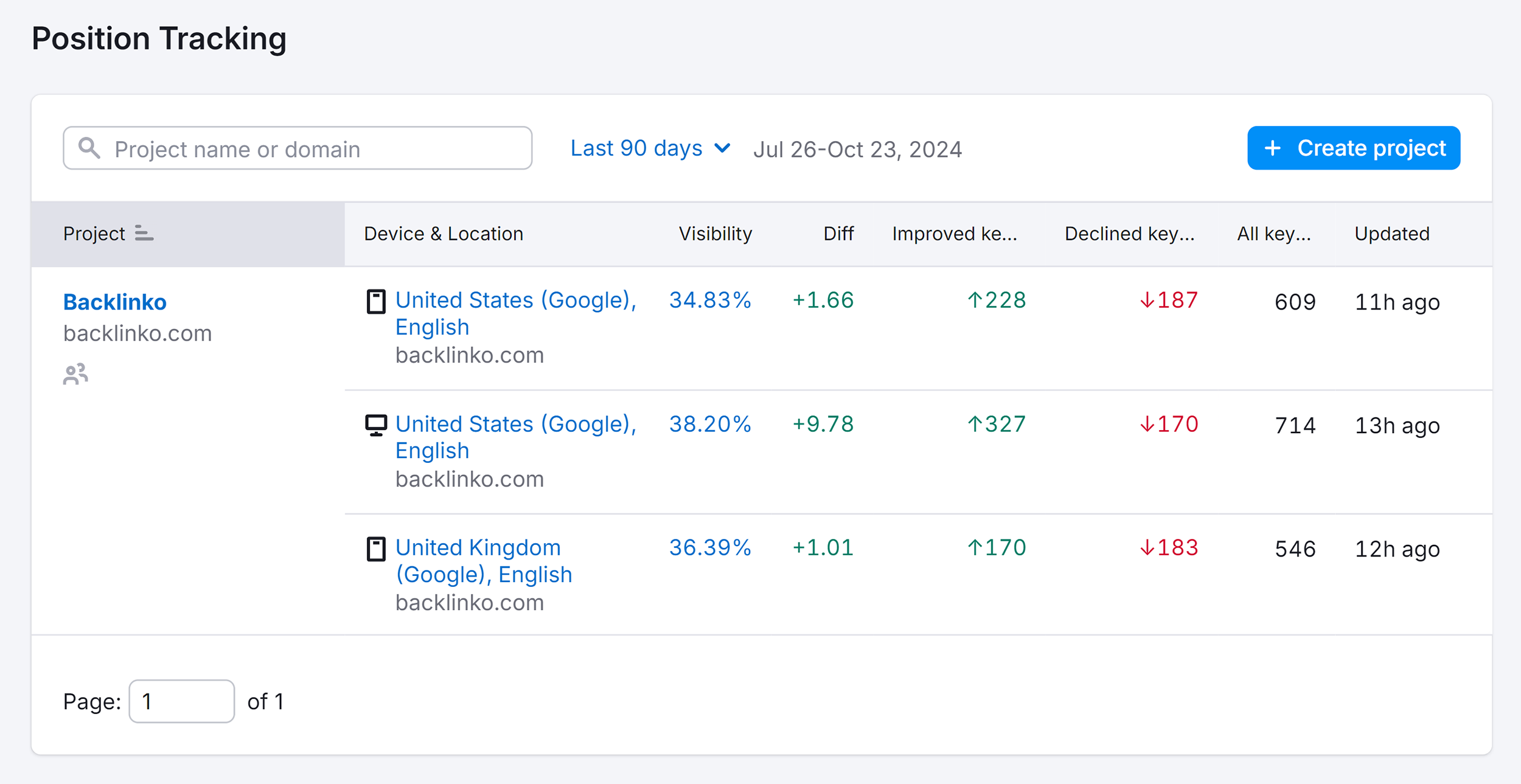This screenshot has width=1521, height=784.
Task: Click the red down arrow next to 187
Action: (1147, 300)
